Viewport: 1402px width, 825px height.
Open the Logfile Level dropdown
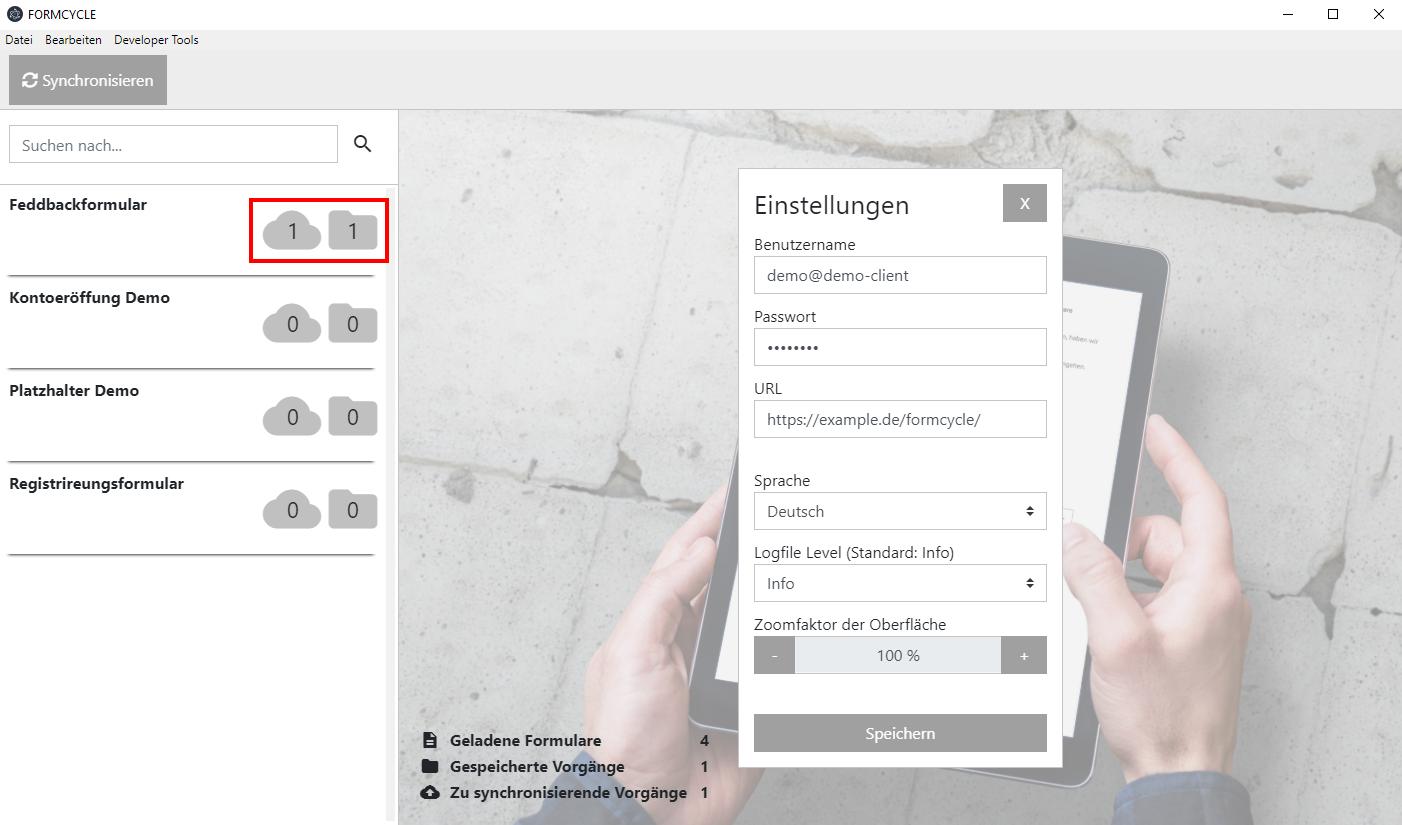900,583
